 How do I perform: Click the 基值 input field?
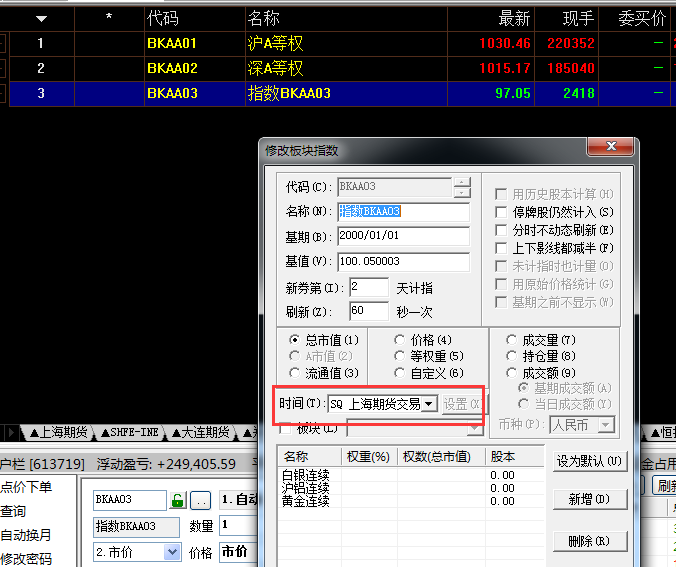(x=403, y=262)
